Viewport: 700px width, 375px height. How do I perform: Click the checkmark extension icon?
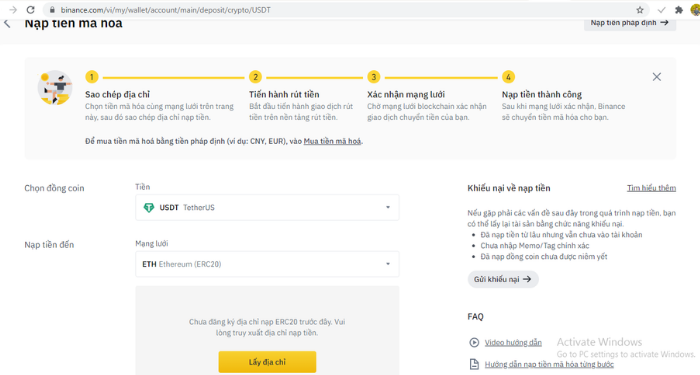coord(662,10)
